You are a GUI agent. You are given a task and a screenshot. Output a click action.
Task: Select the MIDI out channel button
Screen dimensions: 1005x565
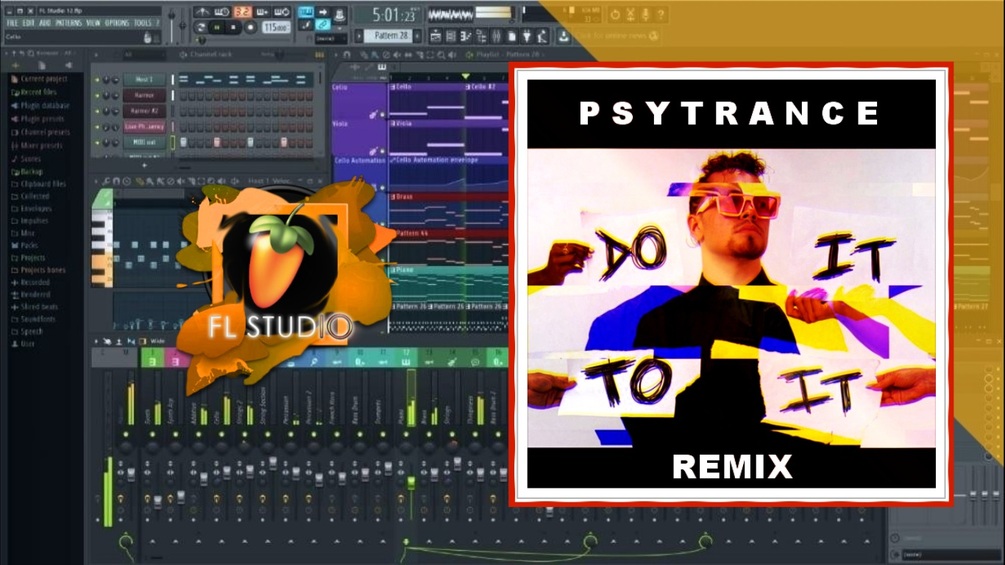144,142
